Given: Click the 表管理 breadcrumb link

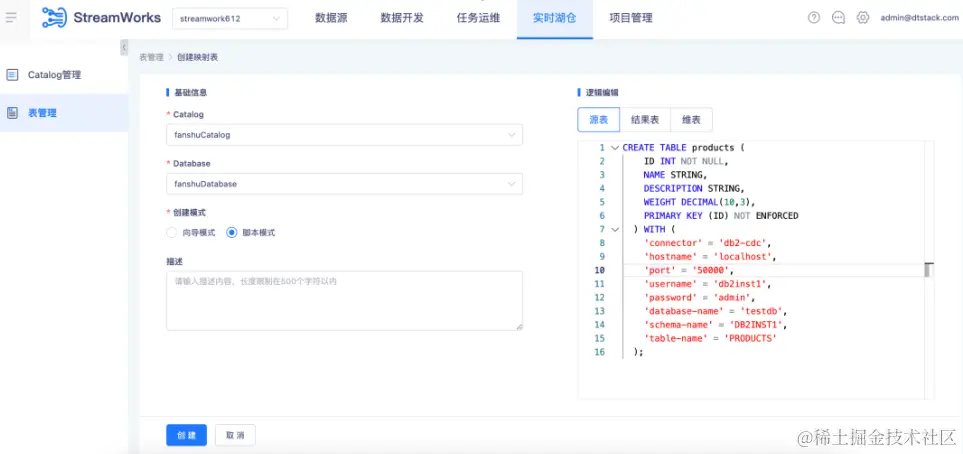Looking at the screenshot, I should (151, 57).
